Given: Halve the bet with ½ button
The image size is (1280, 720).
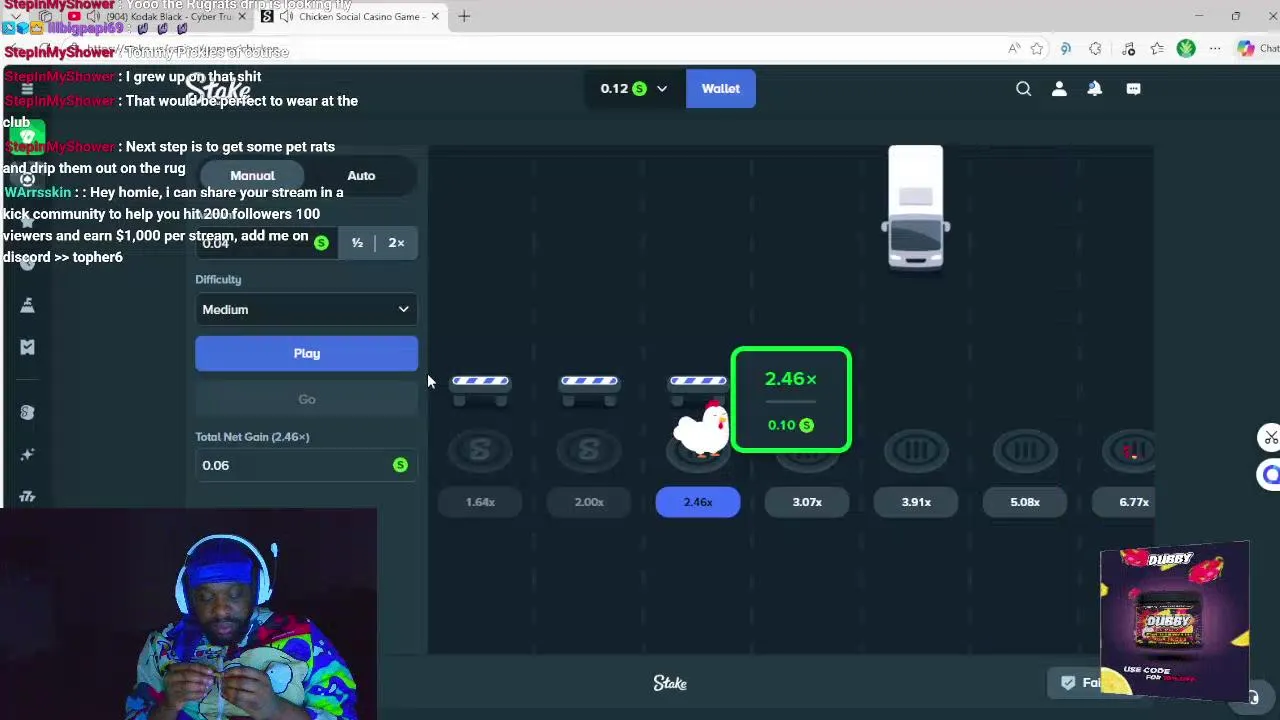Looking at the screenshot, I should tap(357, 243).
